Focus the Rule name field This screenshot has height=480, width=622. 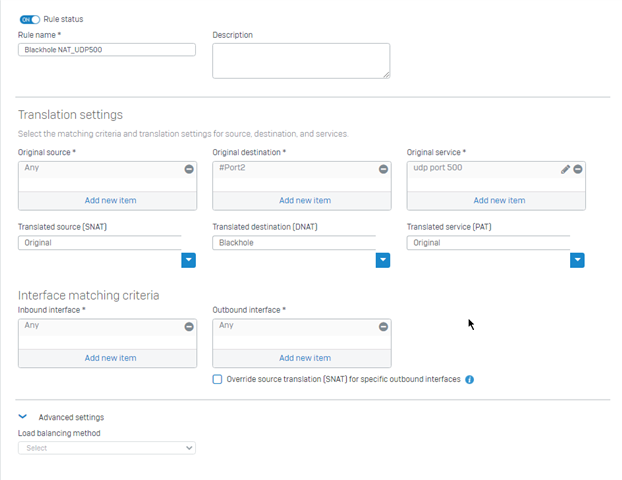[x=107, y=50]
